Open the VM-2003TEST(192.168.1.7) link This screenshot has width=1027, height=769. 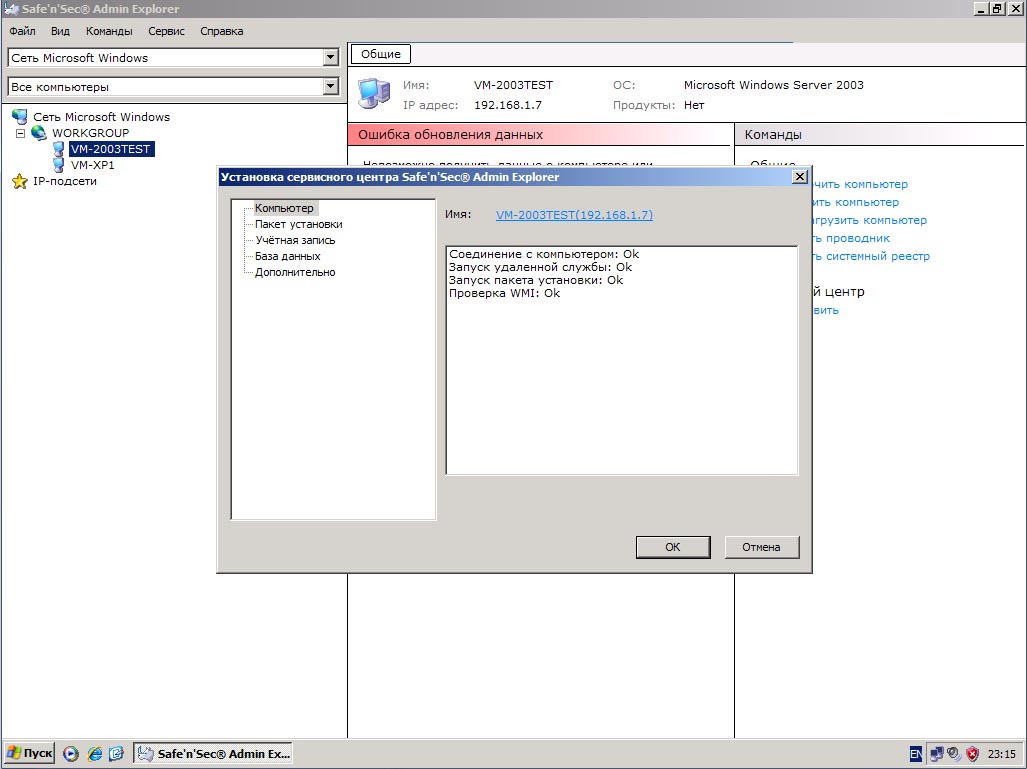(x=574, y=215)
